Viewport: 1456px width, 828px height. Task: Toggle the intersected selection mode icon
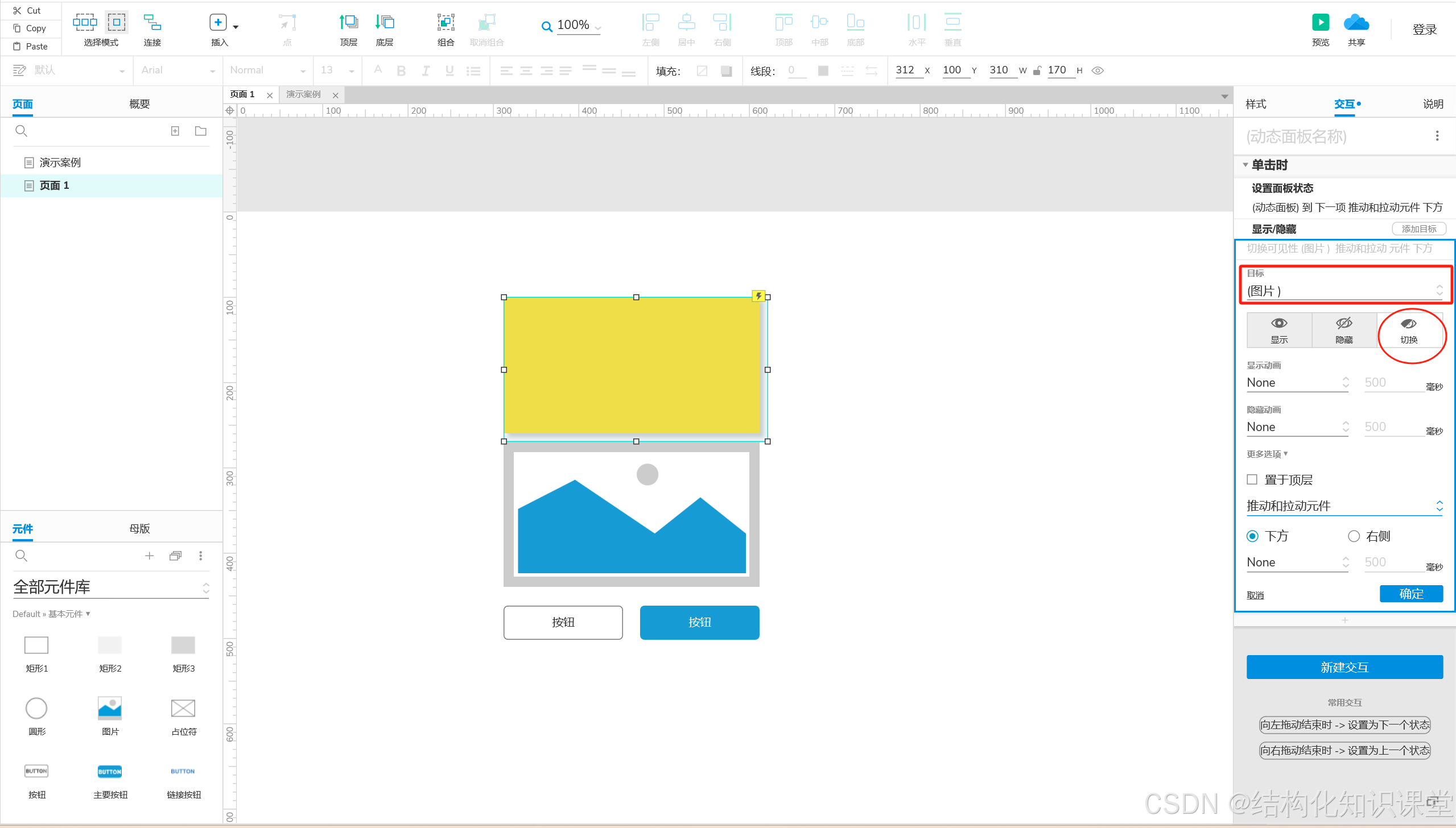coord(85,23)
